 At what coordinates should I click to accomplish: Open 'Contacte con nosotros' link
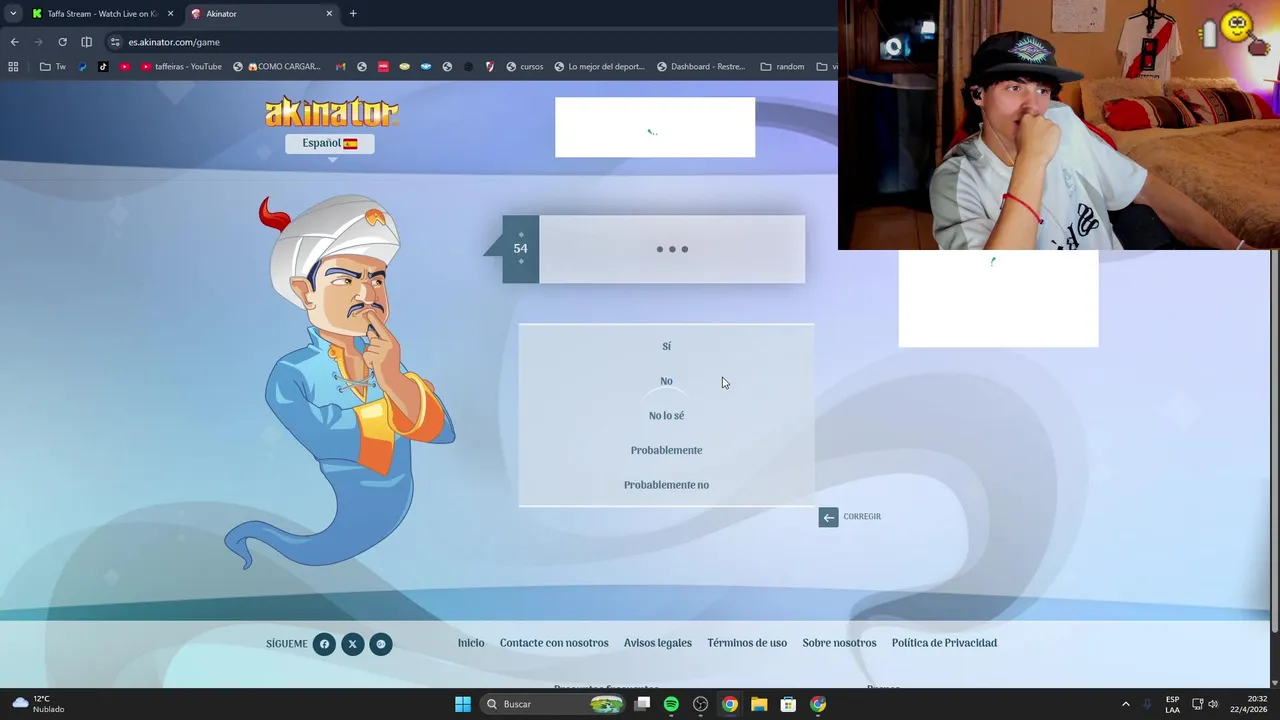pos(554,643)
